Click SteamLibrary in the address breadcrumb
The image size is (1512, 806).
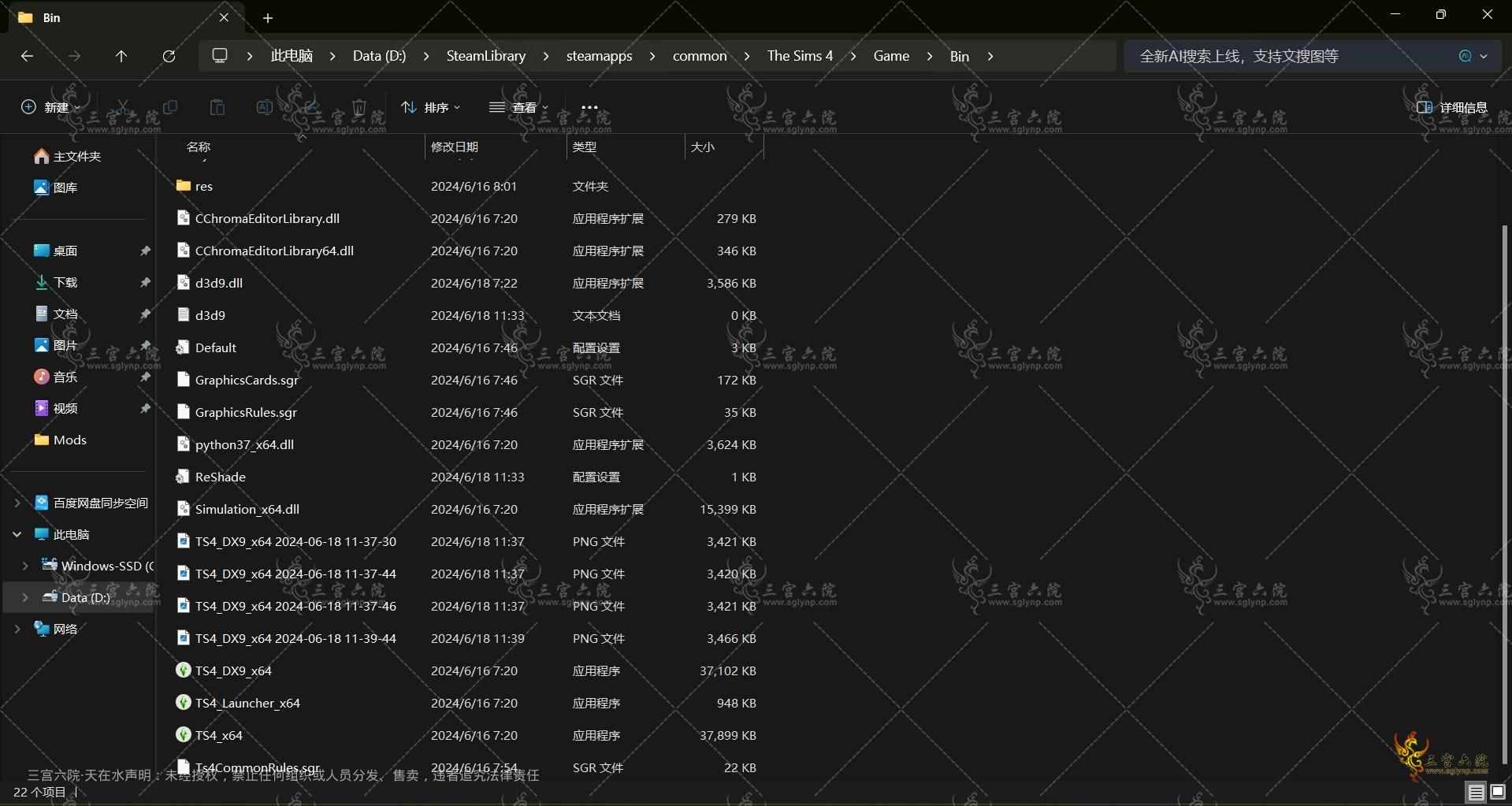click(486, 56)
